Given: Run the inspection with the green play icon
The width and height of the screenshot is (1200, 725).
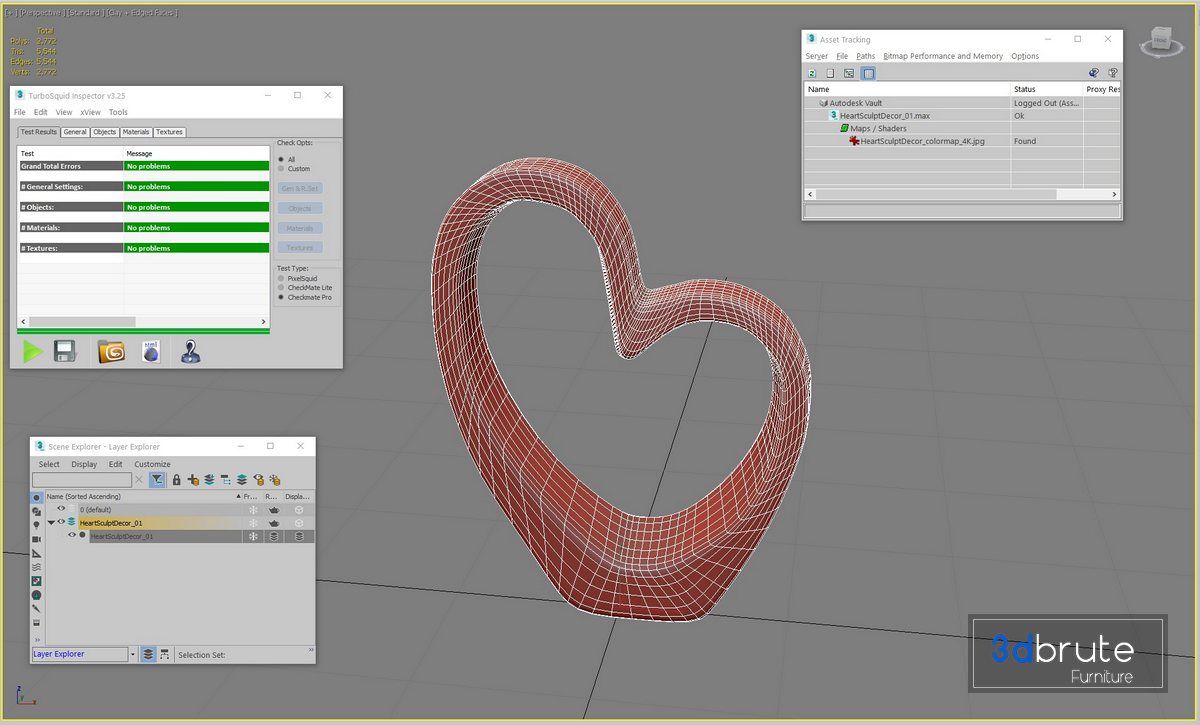Looking at the screenshot, I should [x=33, y=351].
